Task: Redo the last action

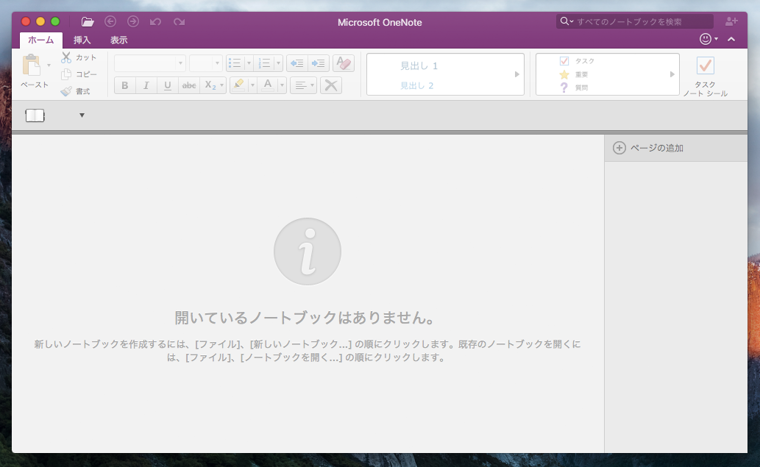Action: coord(179,22)
